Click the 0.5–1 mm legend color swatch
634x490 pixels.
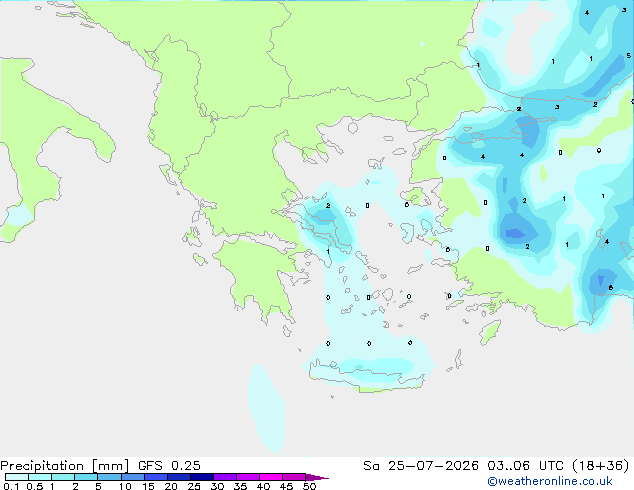pyautogui.click(x=40, y=477)
